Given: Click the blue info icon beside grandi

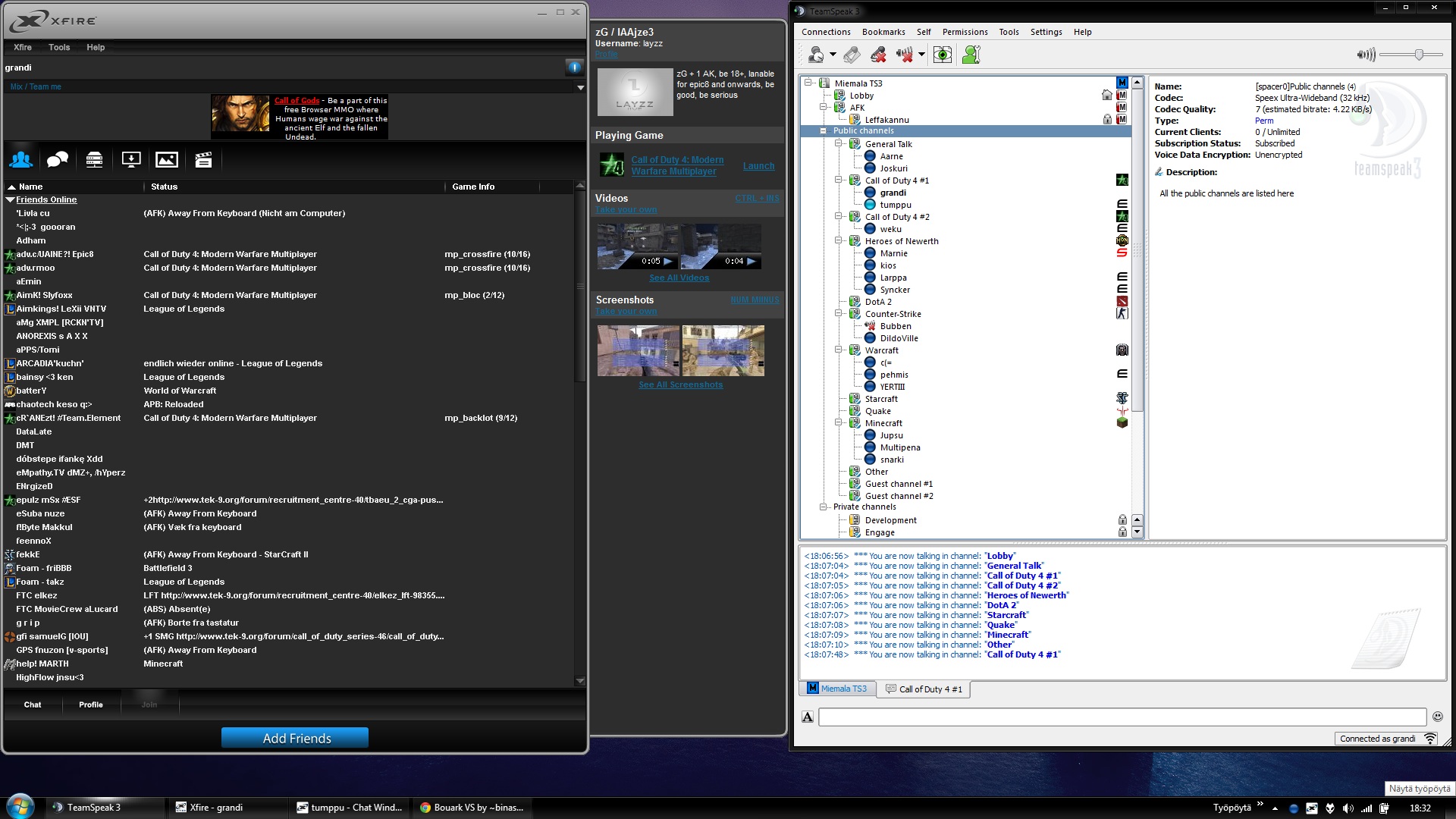Looking at the screenshot, I should point(574,67).
